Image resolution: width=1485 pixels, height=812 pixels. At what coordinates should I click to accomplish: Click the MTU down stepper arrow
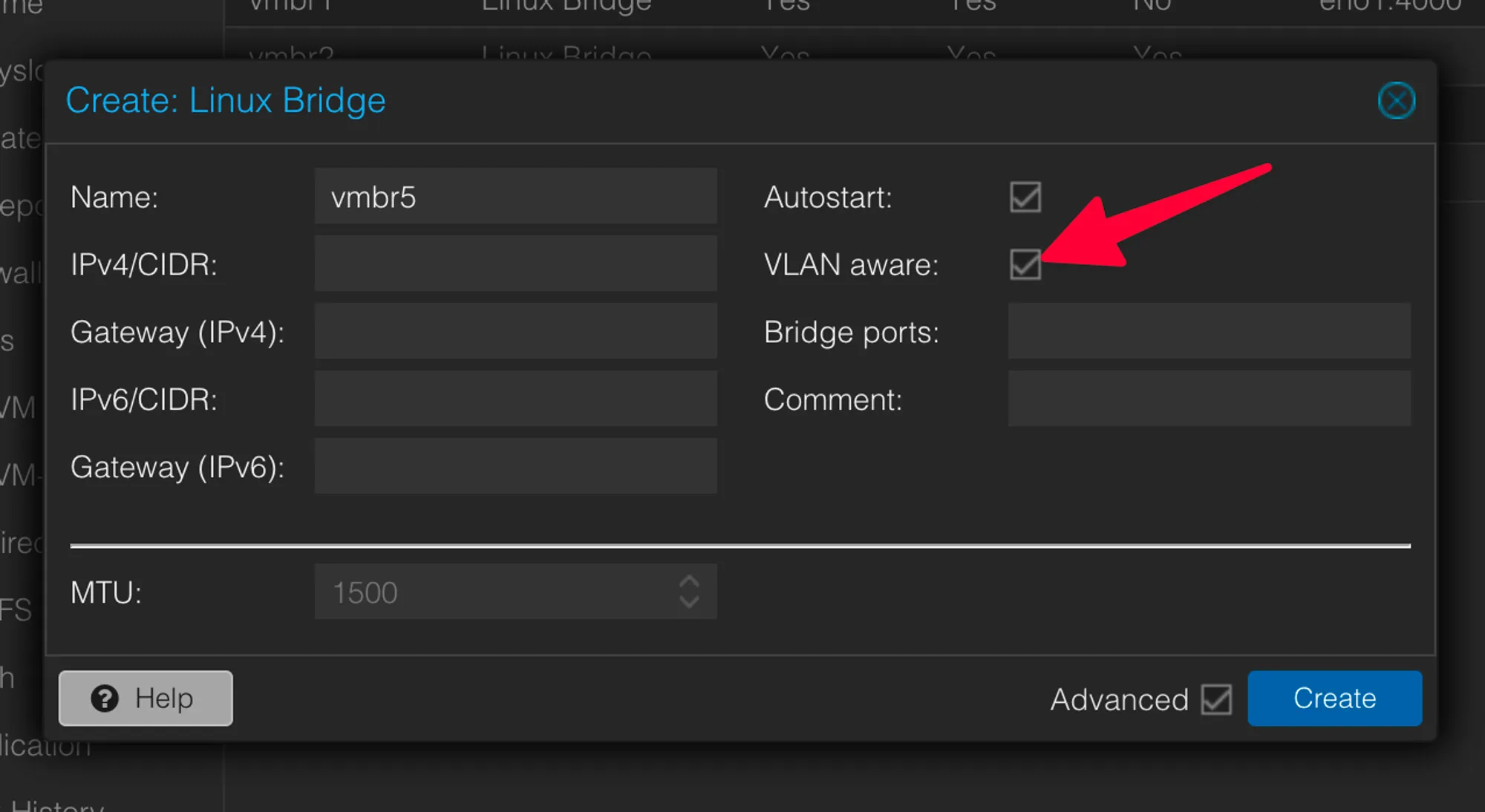tap(689, 601)
